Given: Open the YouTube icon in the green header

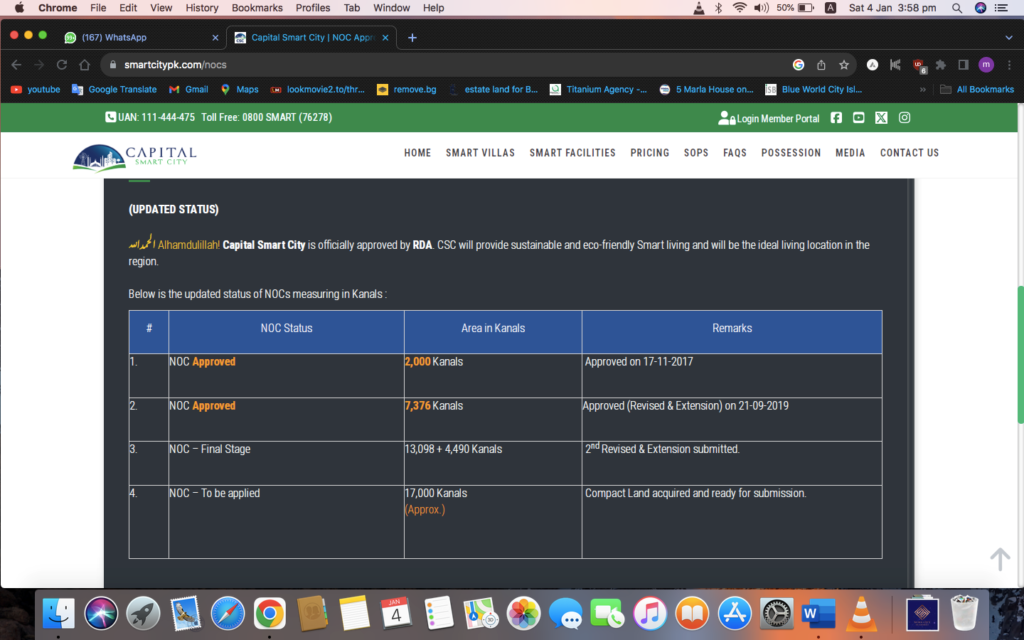Looking at the screenshot, I should [x=858, y=118].
